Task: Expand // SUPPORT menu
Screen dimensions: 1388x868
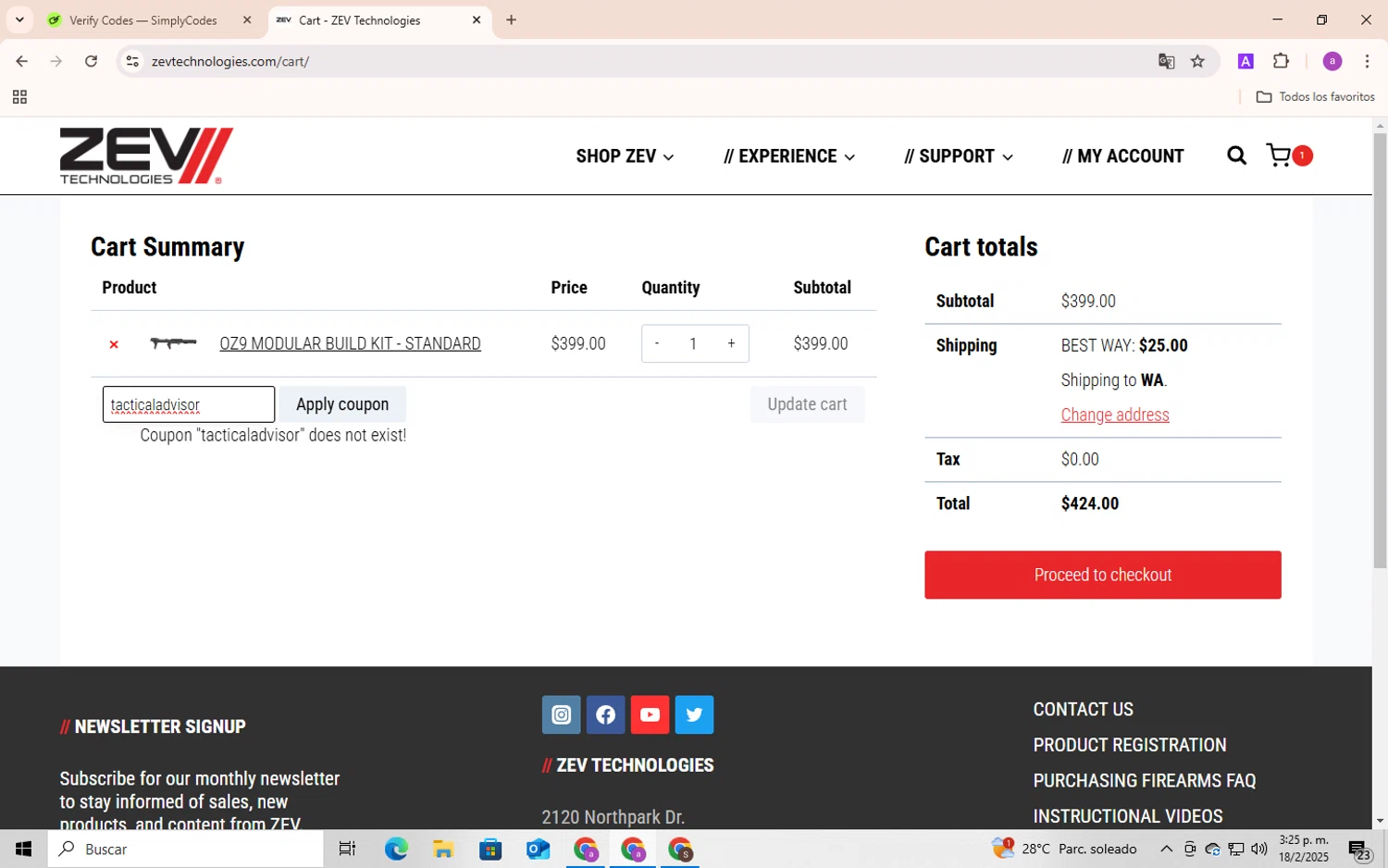Action: point(958,156)
